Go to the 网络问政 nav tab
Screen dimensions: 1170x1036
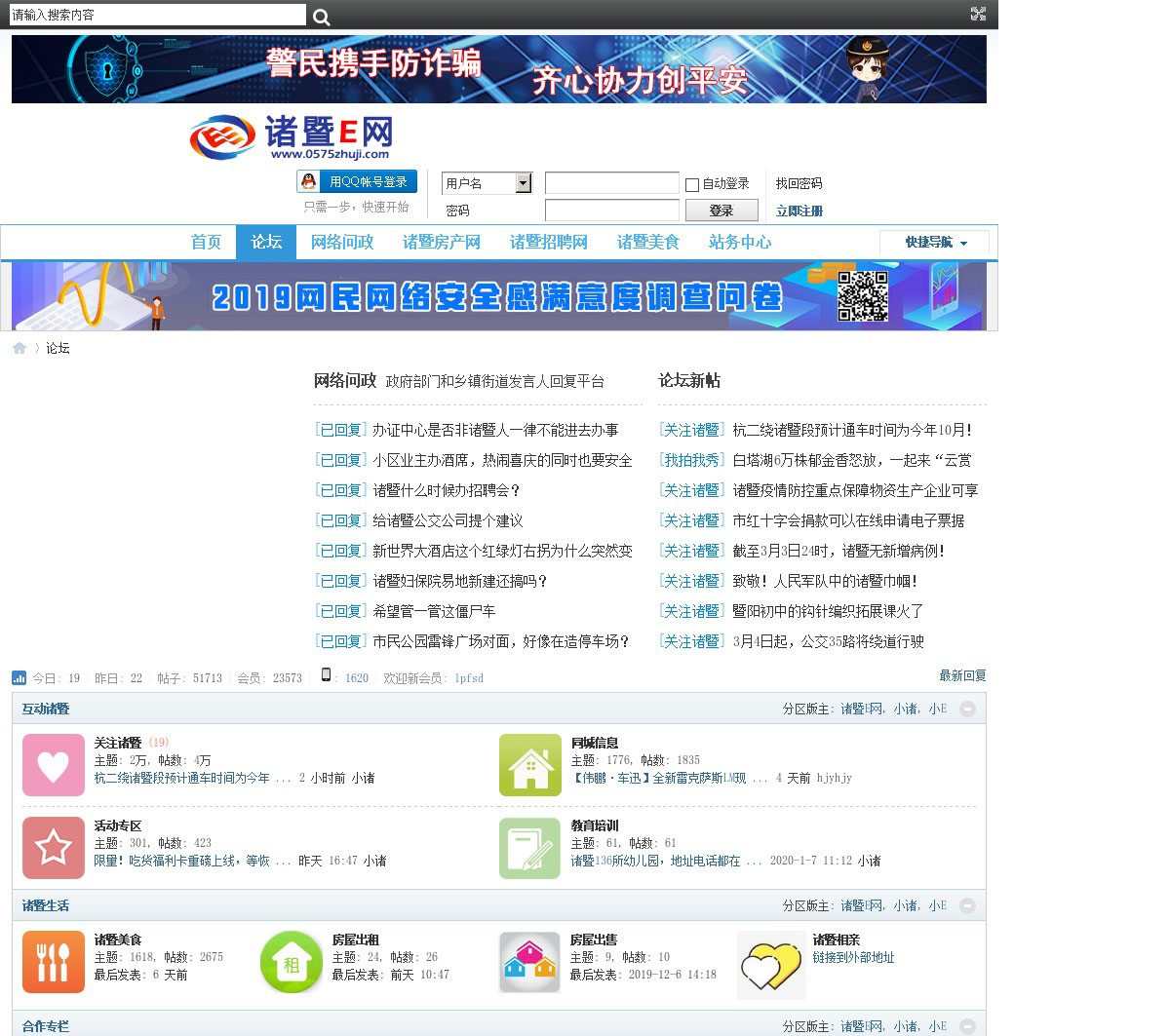point(342,242)
